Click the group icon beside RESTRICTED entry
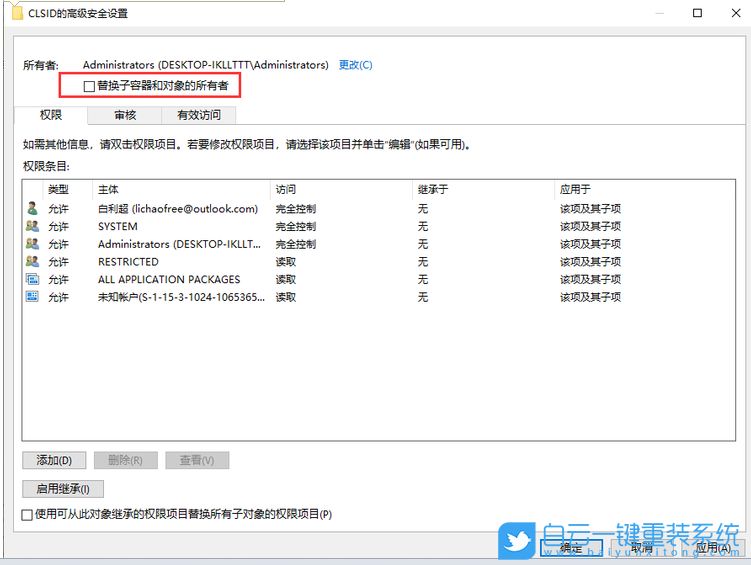The height and width of the screenshot is (565, 751). 32,261
